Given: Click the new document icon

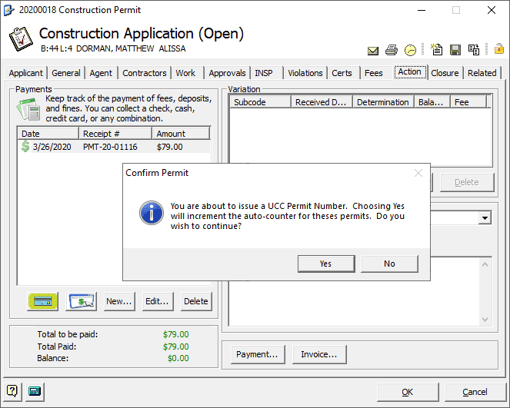Looking at the screenshot, I should point(437,50).
